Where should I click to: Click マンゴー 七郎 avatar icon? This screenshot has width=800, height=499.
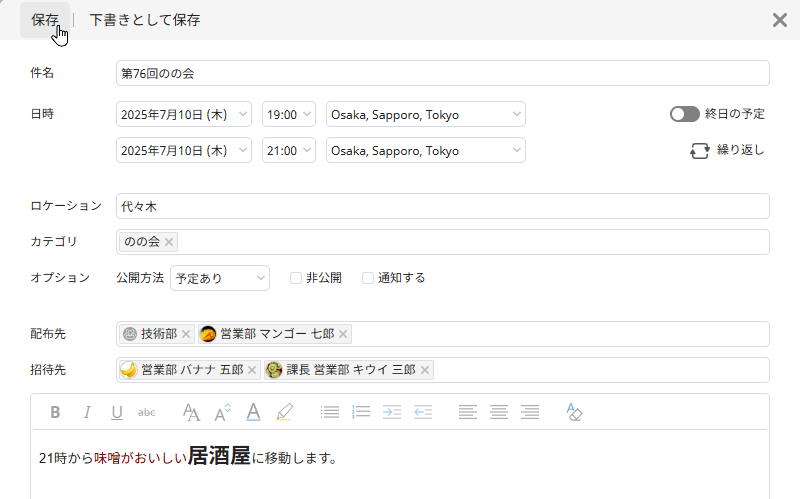click(x=208, y=334)
